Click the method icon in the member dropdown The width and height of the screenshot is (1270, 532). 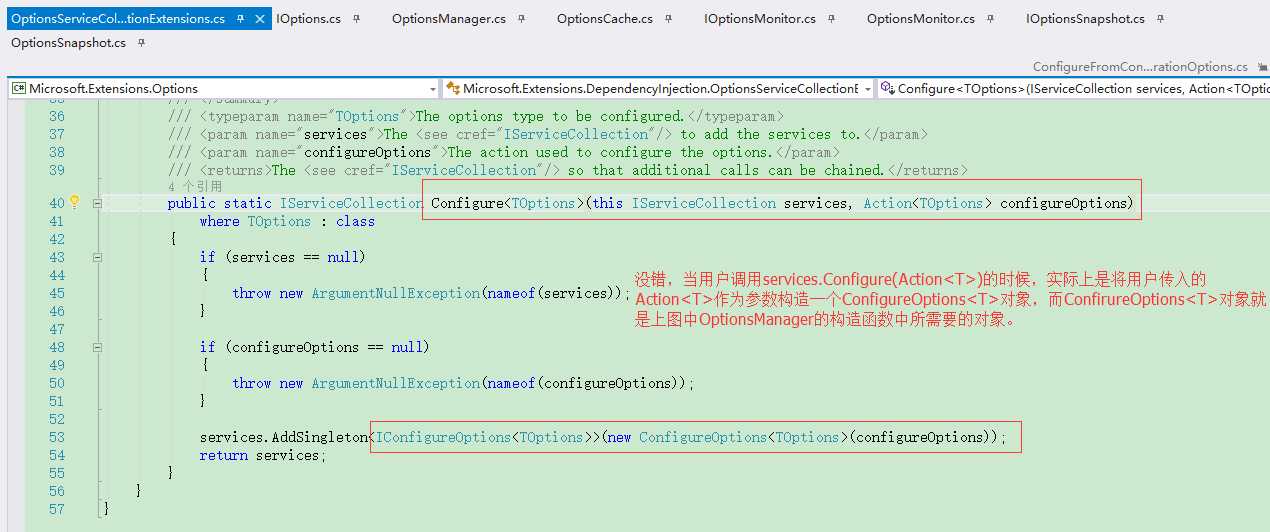click(x=887, y=88)
